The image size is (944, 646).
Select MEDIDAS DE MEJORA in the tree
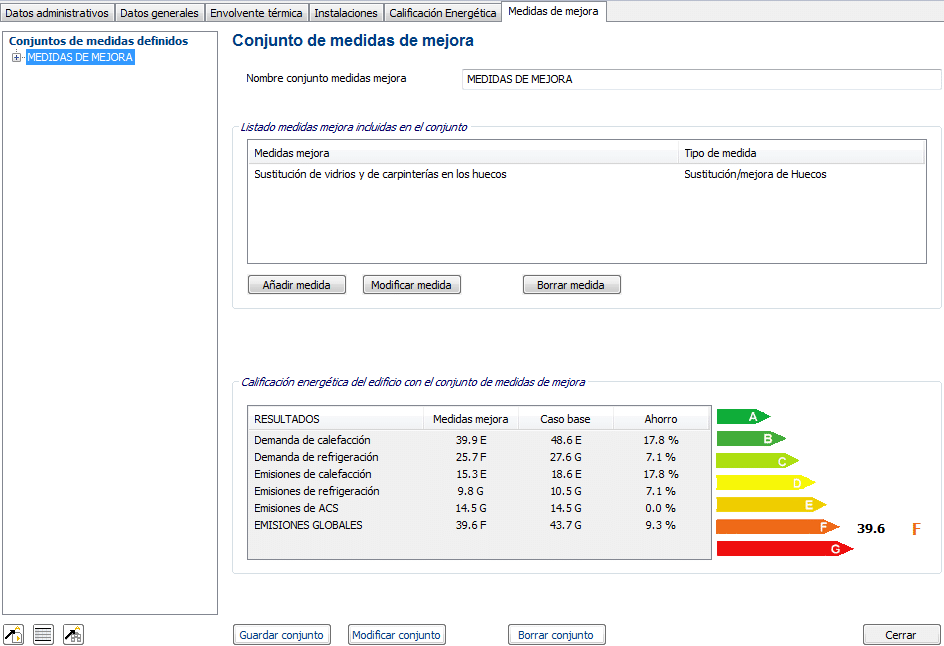click(x=80, y=58)
